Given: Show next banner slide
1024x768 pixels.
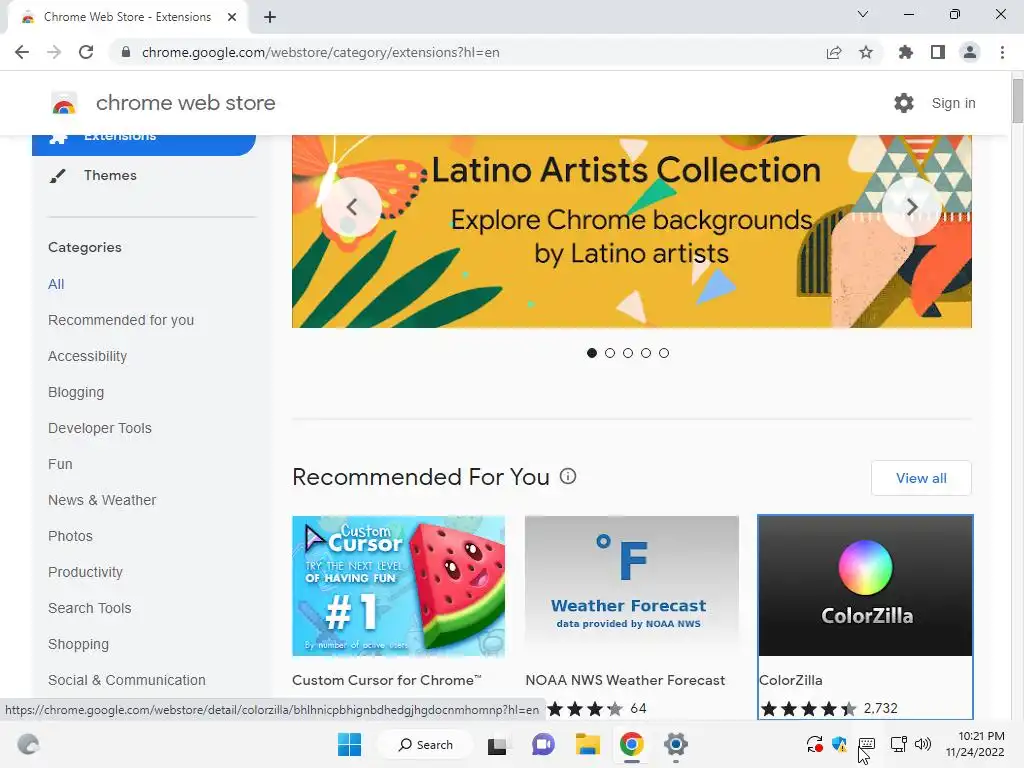Looking at the screenshot, I should pos(912,207).
